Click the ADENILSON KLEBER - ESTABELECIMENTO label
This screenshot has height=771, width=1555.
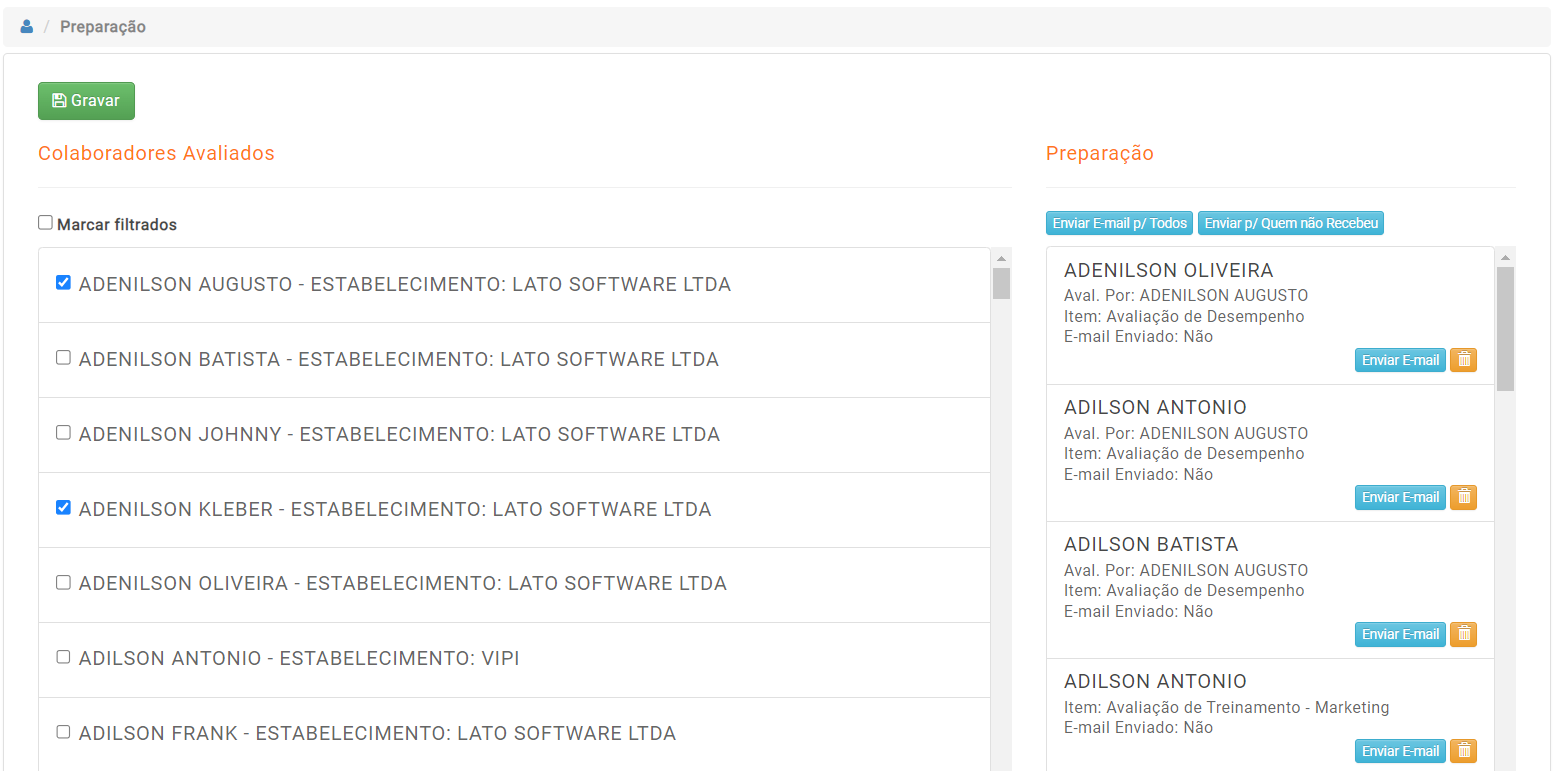[x=395, y=510]
